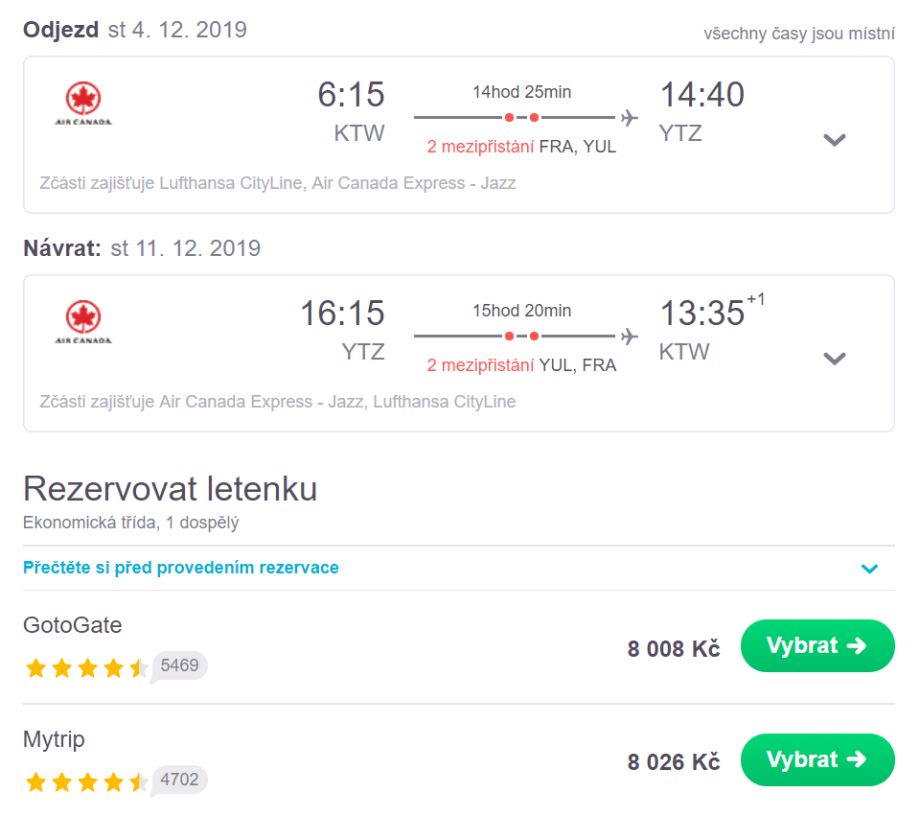Viewport: 920px width, 816px height.
Task: Open 'Přečtěte si před provedením rezervace' link
Action: point(181,568)
